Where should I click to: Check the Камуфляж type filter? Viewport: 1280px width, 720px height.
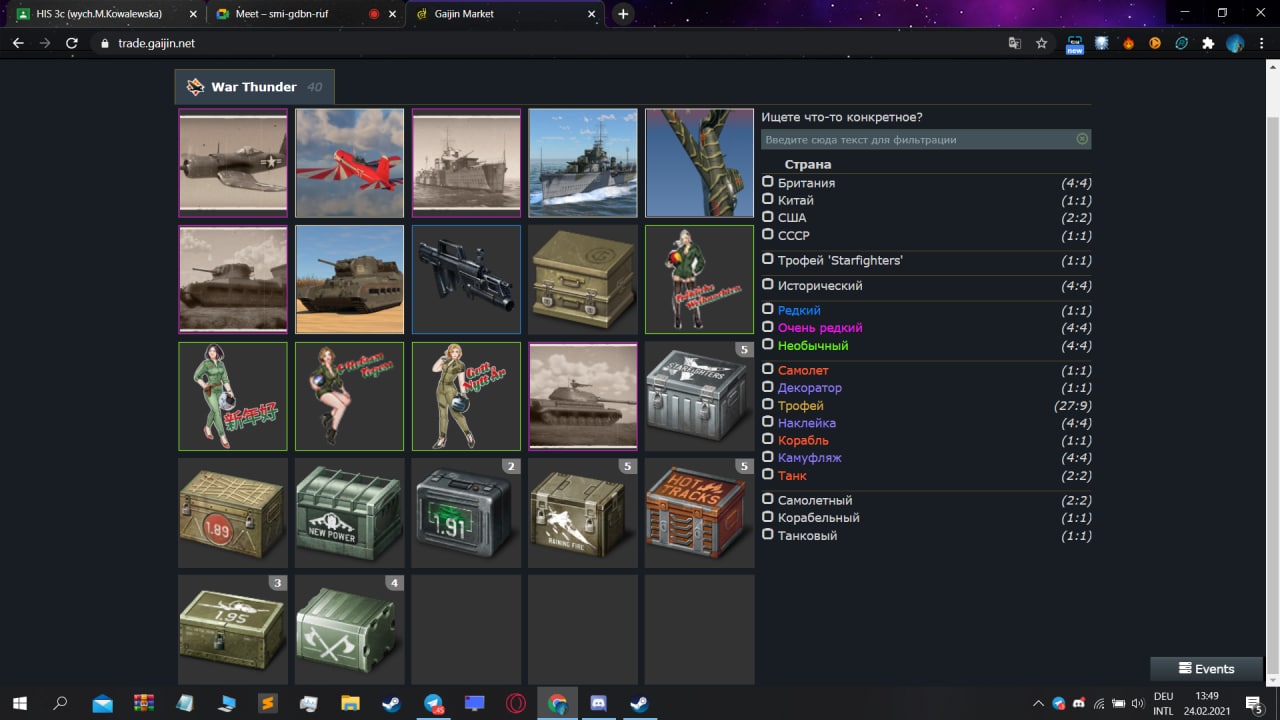pyautogui.click(x=768, y=457)
